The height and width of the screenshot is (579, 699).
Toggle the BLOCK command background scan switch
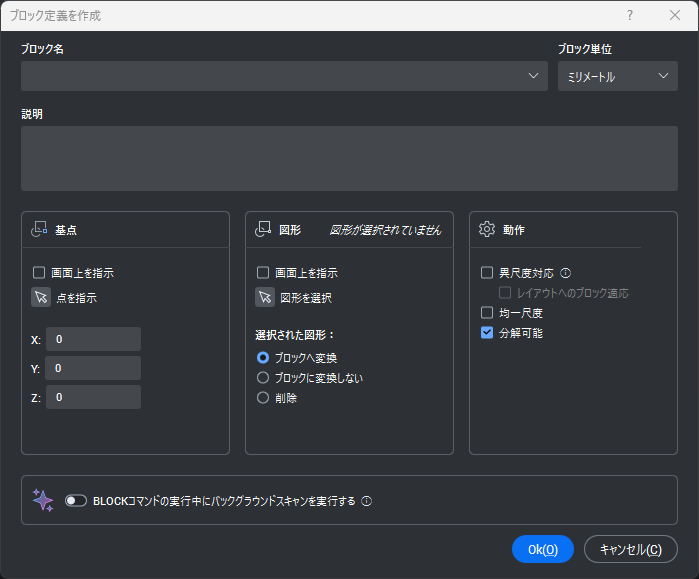click(76, 501)
